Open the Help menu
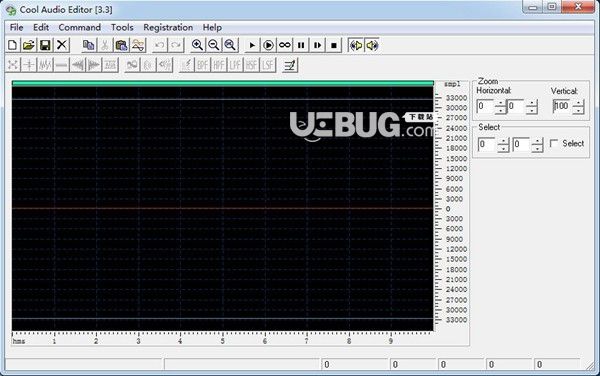Viewport: 600px width, 376px height. click(x=212, y=28)
